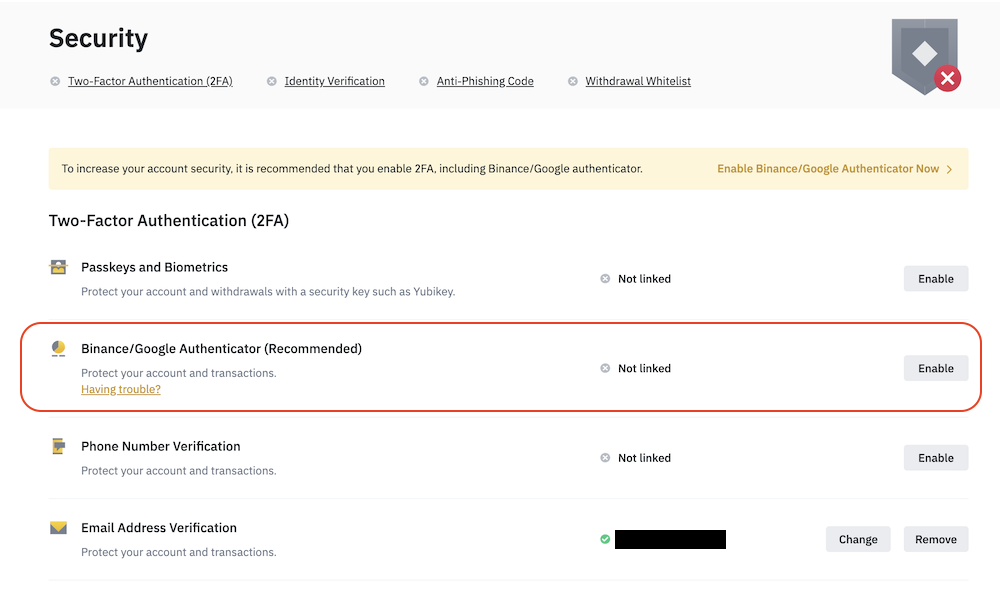This screenshot has height=594, width=1000.
Task: Click the Passkeys and Biometrics title
Action: click(x=154, y=267)
